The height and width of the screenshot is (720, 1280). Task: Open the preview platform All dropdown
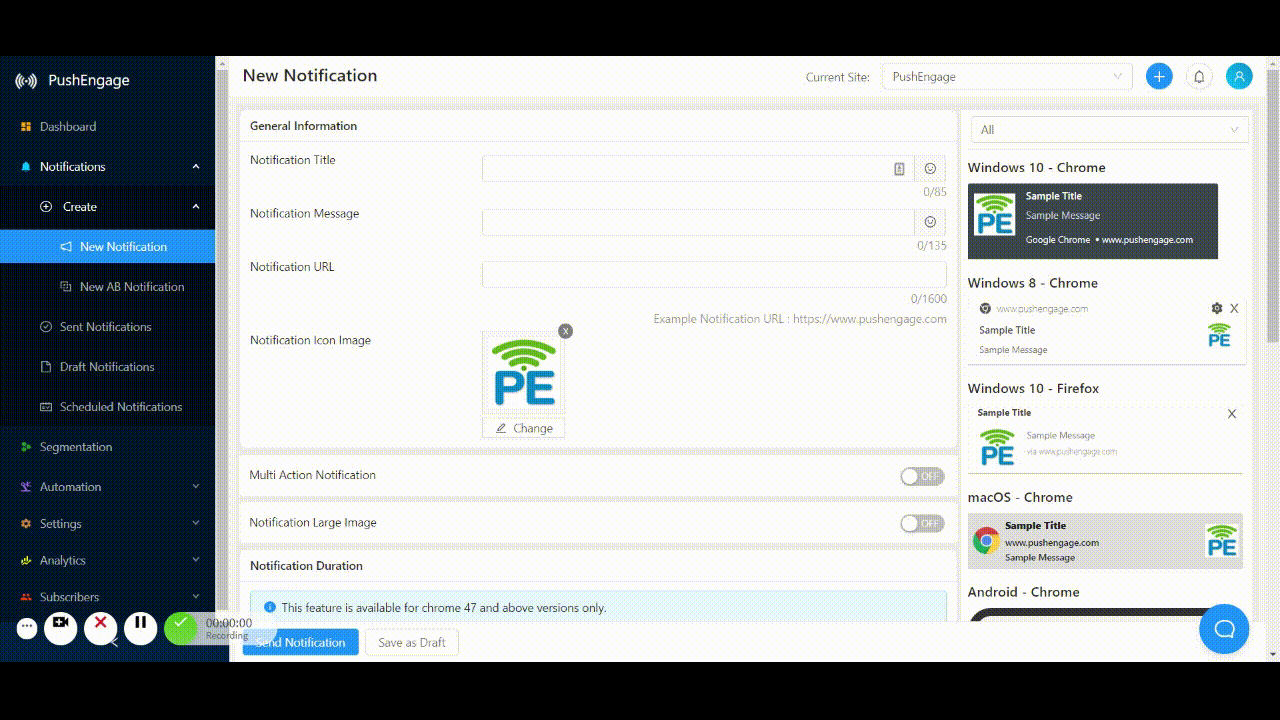click(1110, 130)
